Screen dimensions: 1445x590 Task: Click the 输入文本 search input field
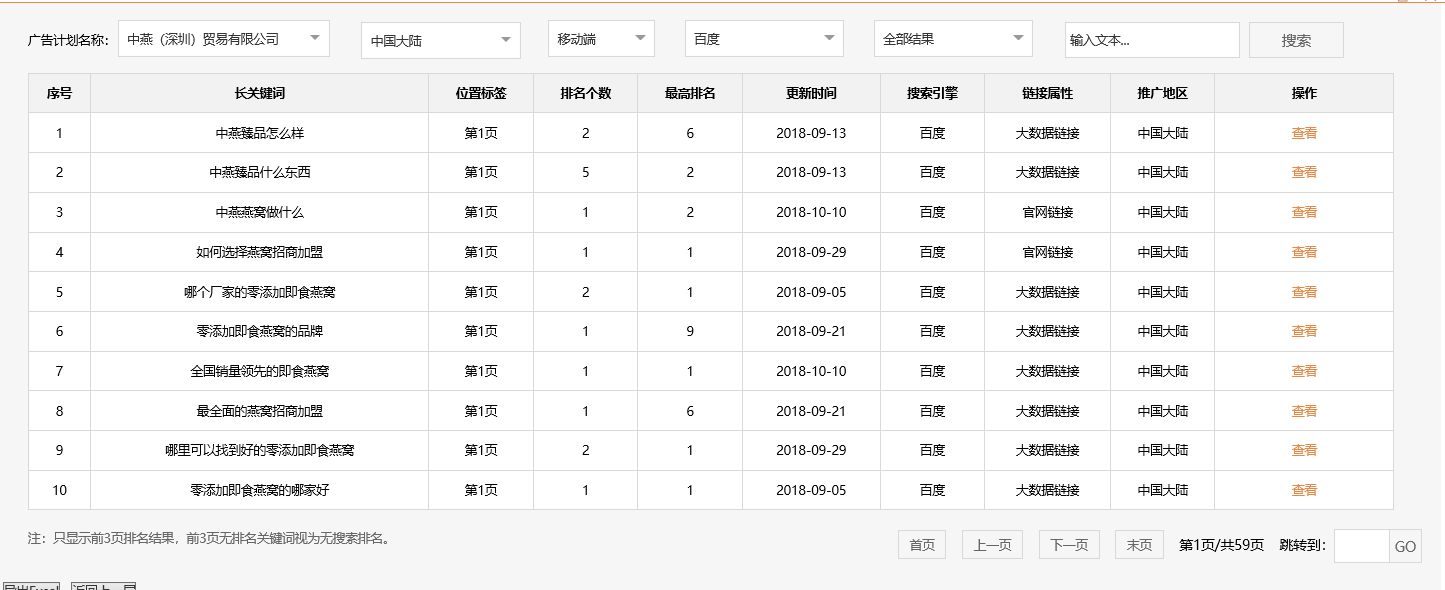[x=1151, y=39]
